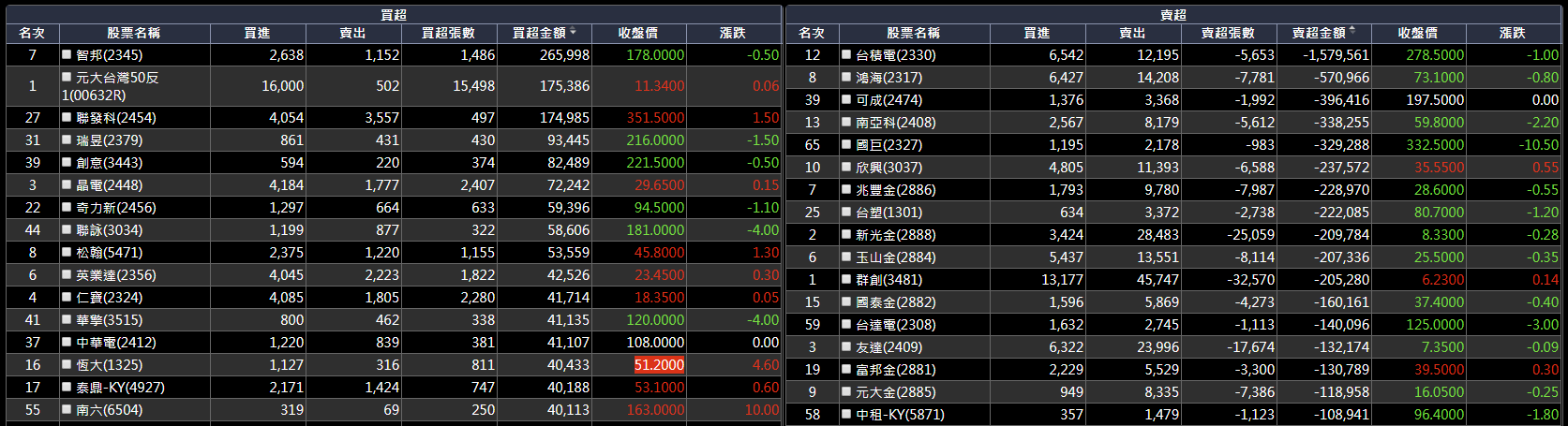The image size is (1568, 426).
Task: Select the 賣超 panel title
Action: pyautogui.click(x=1173, y=14)
